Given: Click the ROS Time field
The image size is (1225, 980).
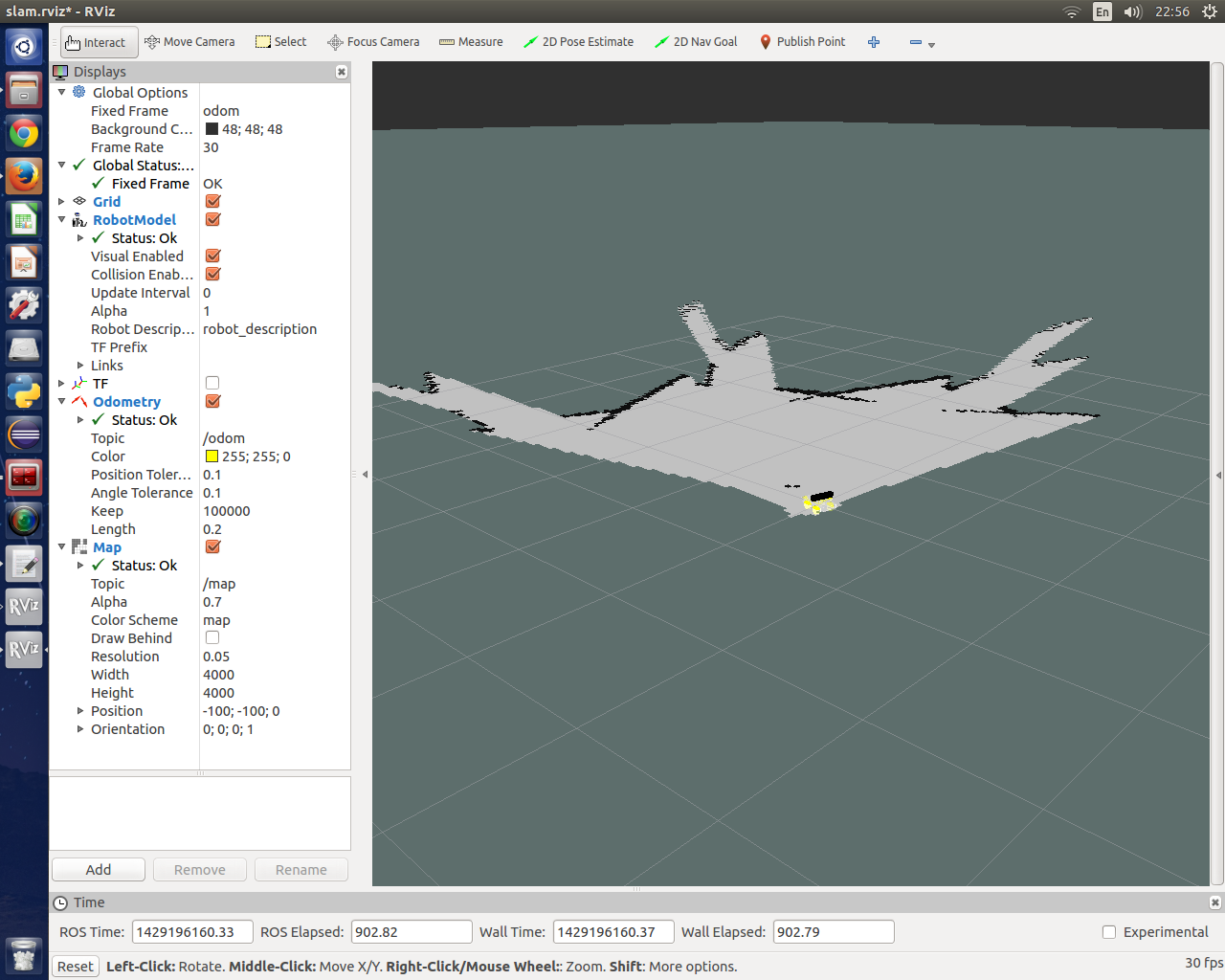Looking at the screenshot, I should pos(192,932).
